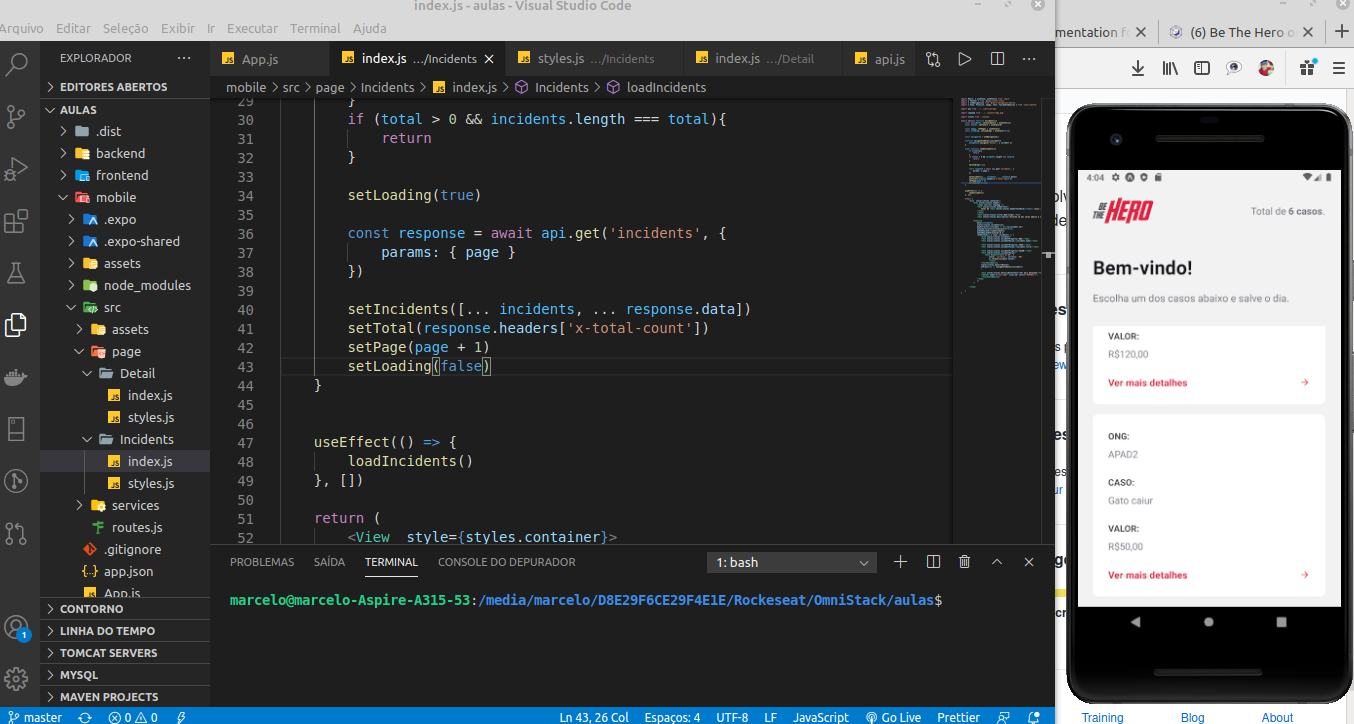
Task: Open the Source Control view
Action: [x=16, y=117]
